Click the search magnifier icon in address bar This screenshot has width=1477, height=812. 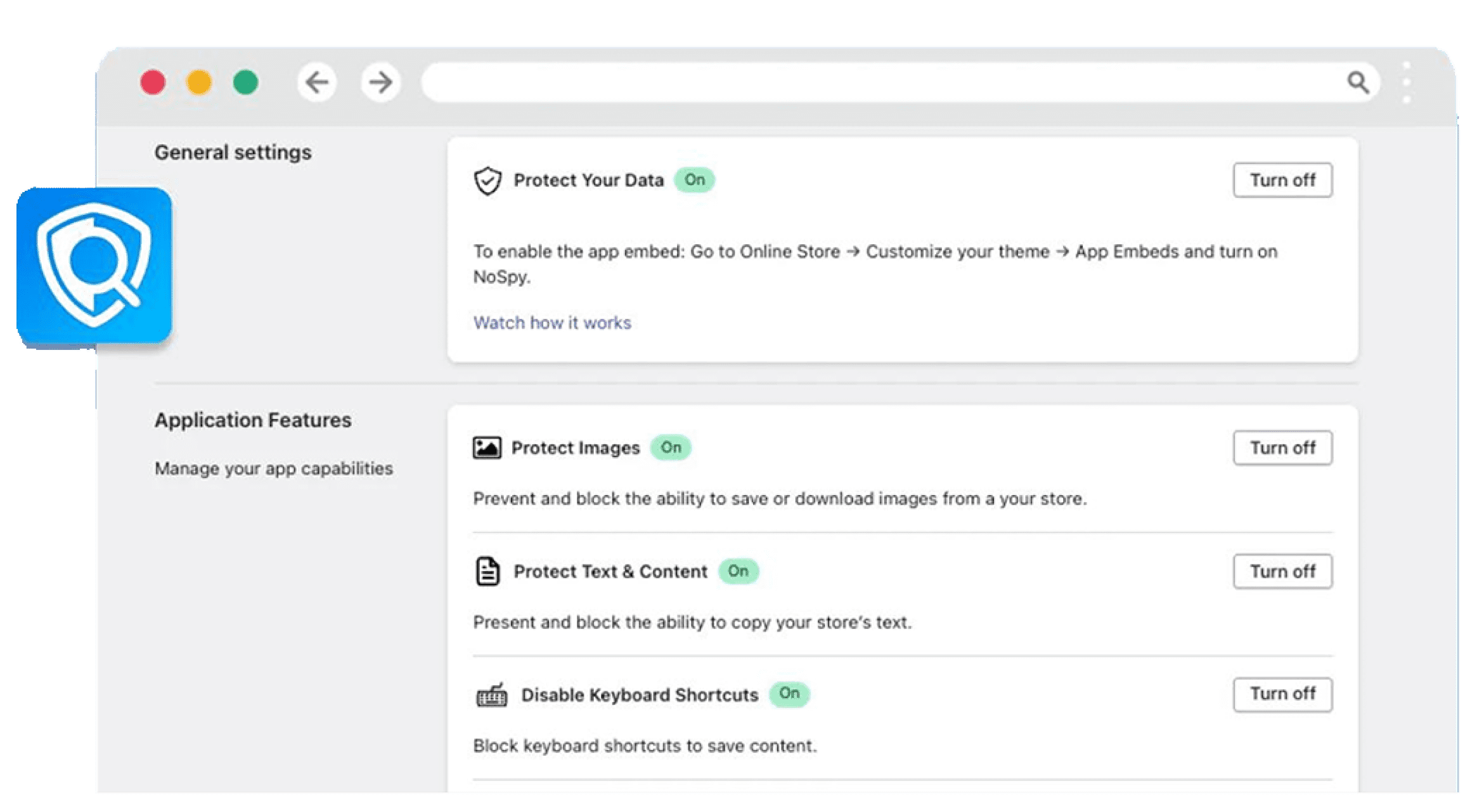pyautogui.click(x=1358, y=82)
